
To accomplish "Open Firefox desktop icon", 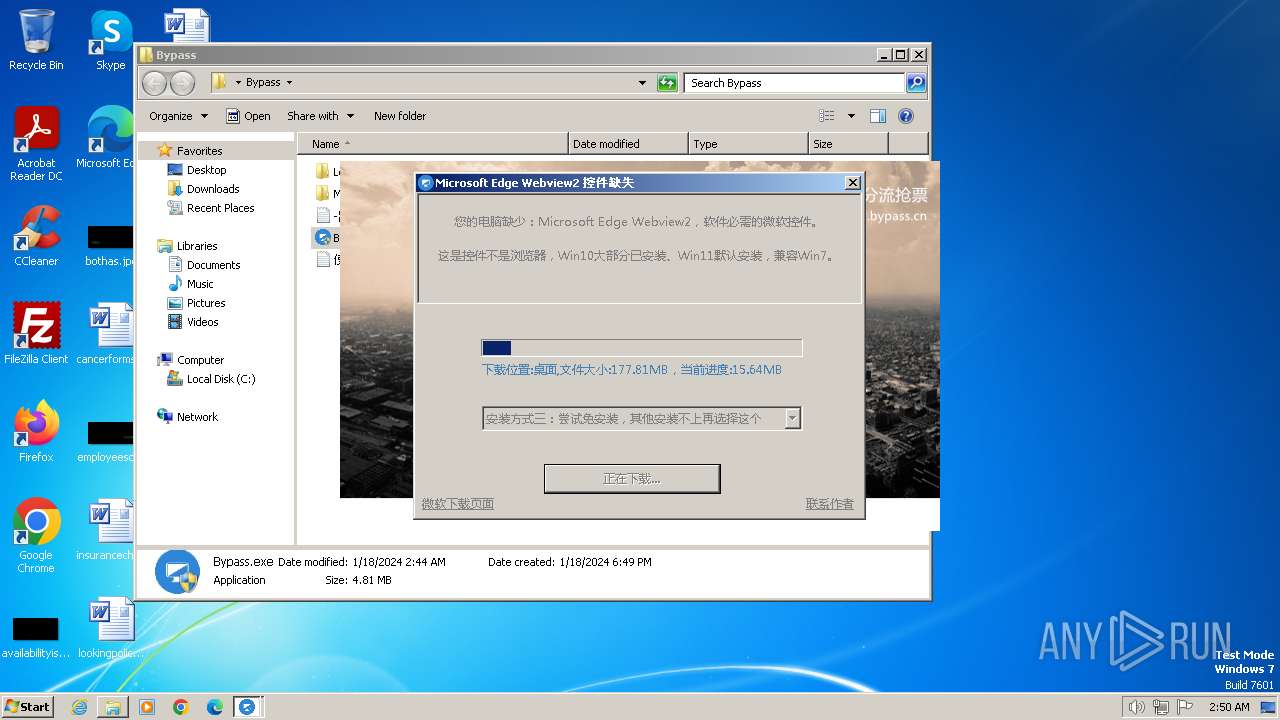I will tap(36, 431).
